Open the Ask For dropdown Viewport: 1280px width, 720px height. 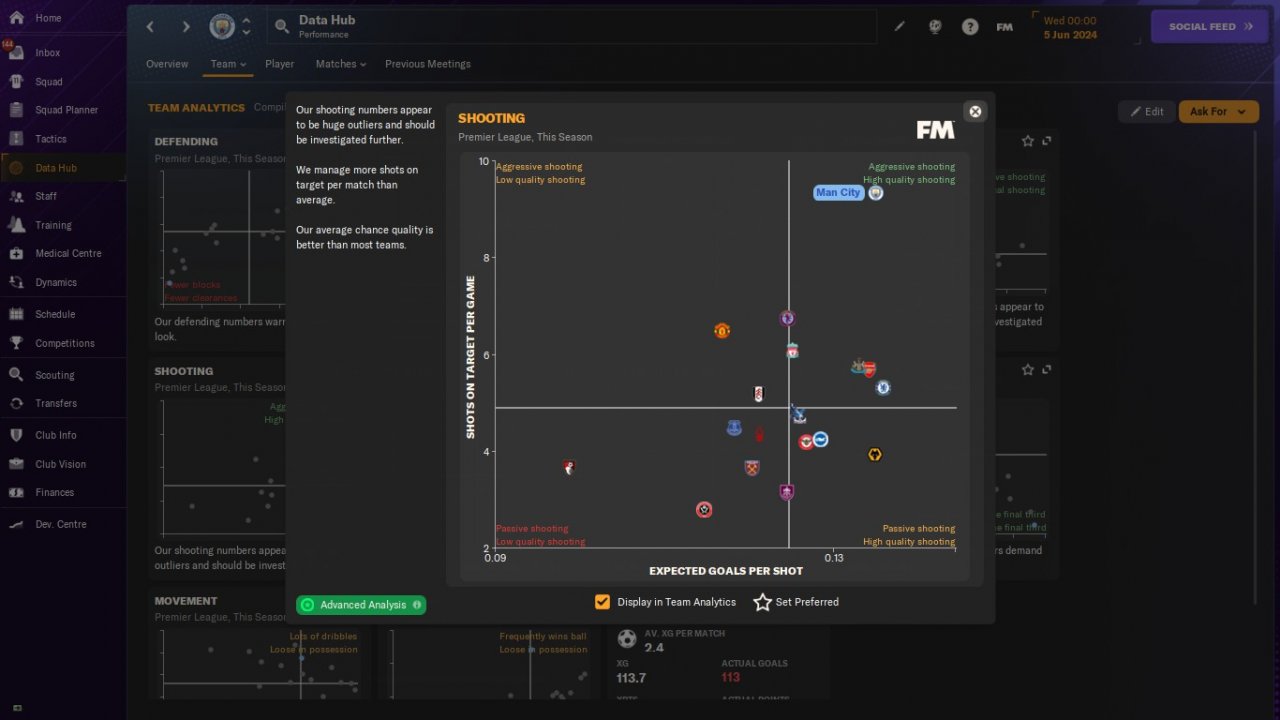[x=1219, y=112]
